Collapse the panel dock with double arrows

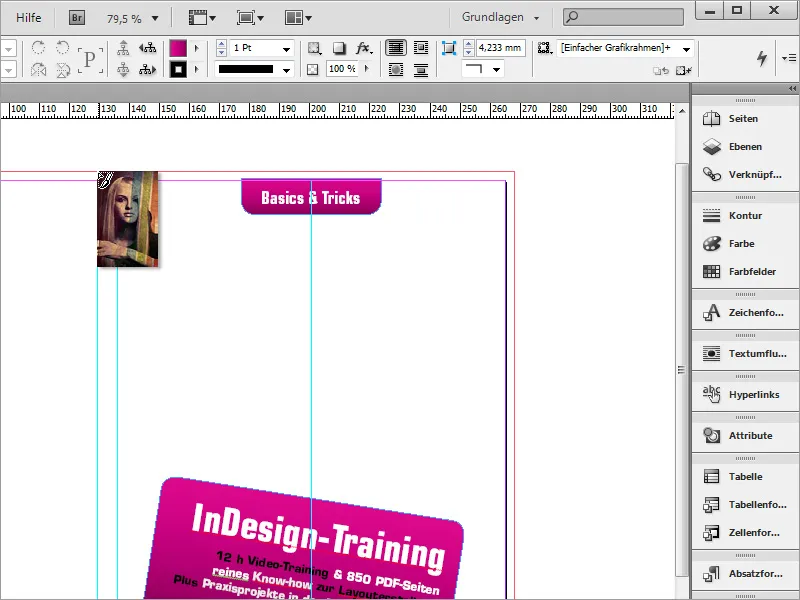[x=792, y=89]
